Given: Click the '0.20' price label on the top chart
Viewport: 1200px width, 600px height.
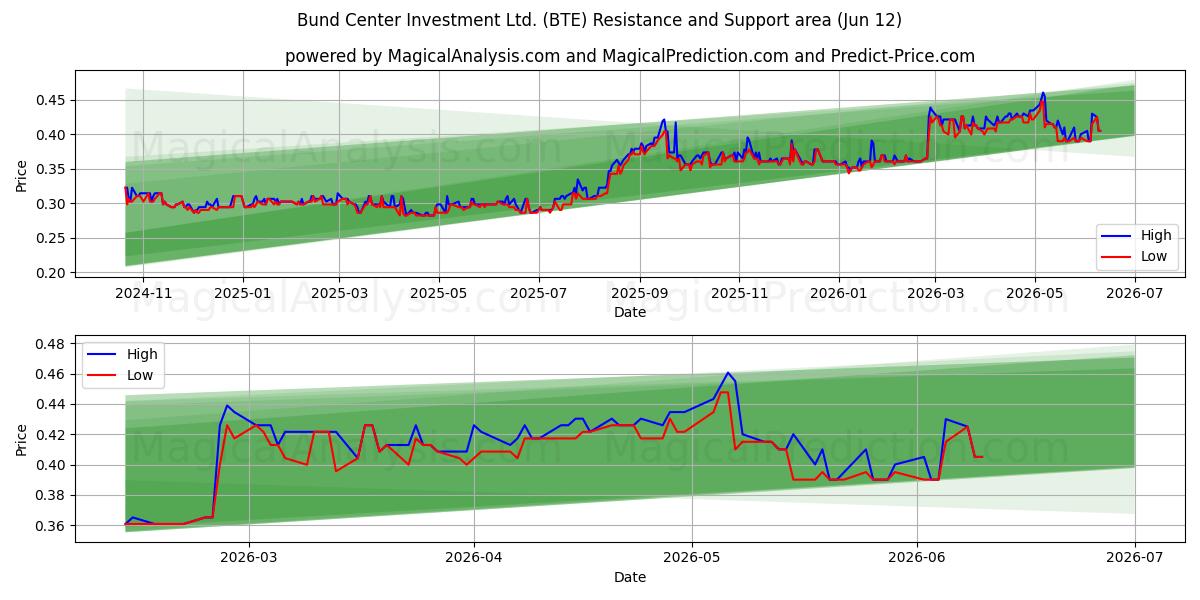Looking at the screenshot, I should coord(52,273).
